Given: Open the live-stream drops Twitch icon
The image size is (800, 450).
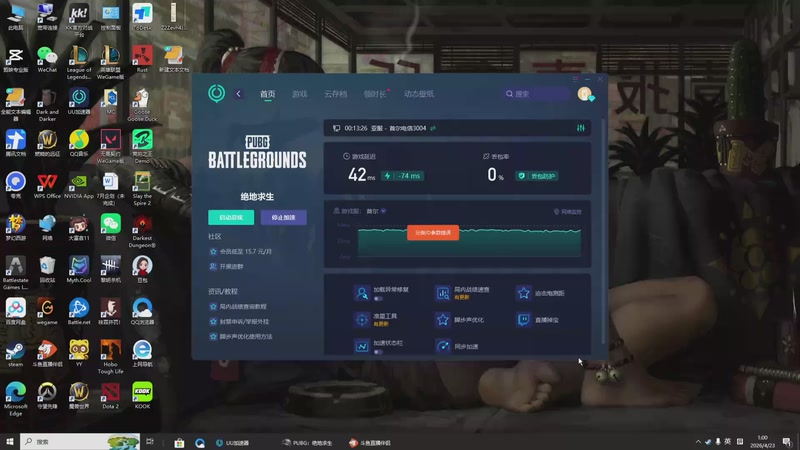Looking at the screenshot, I should pyautogui.click(x=523, y=320).
